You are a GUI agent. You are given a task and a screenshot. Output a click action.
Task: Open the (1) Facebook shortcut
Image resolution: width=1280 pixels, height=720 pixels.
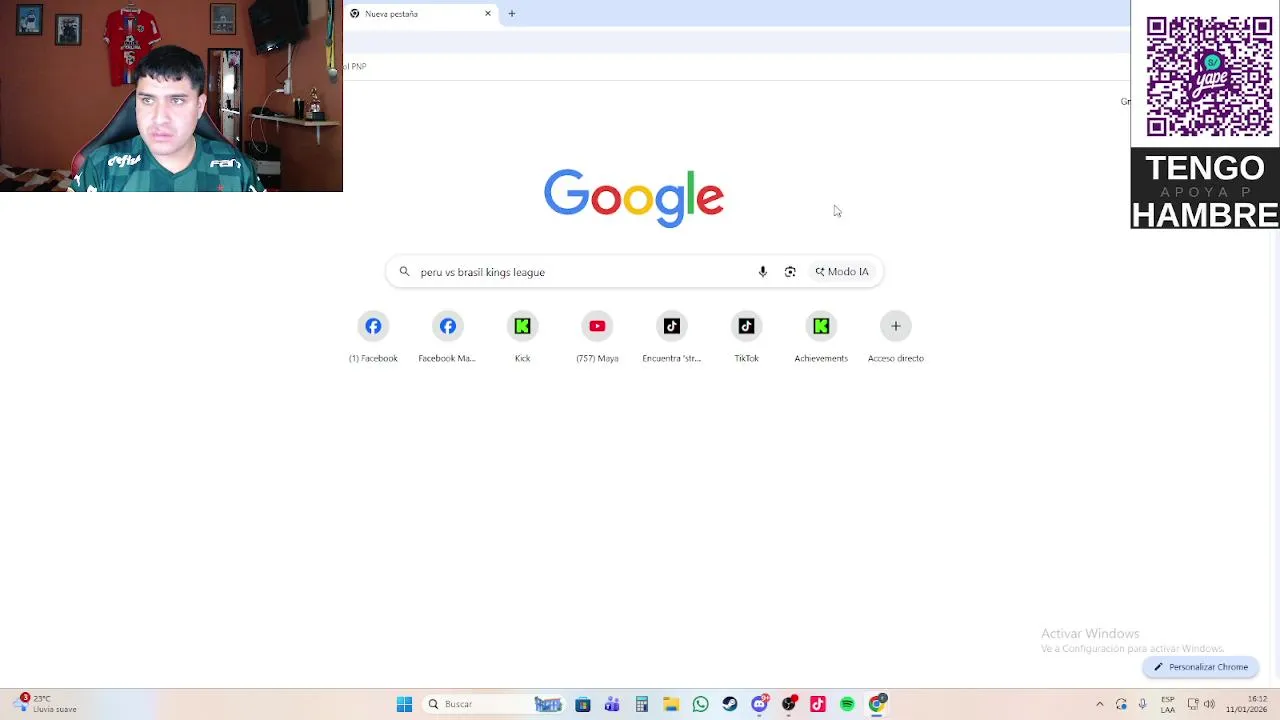click(x=373, y=337)
